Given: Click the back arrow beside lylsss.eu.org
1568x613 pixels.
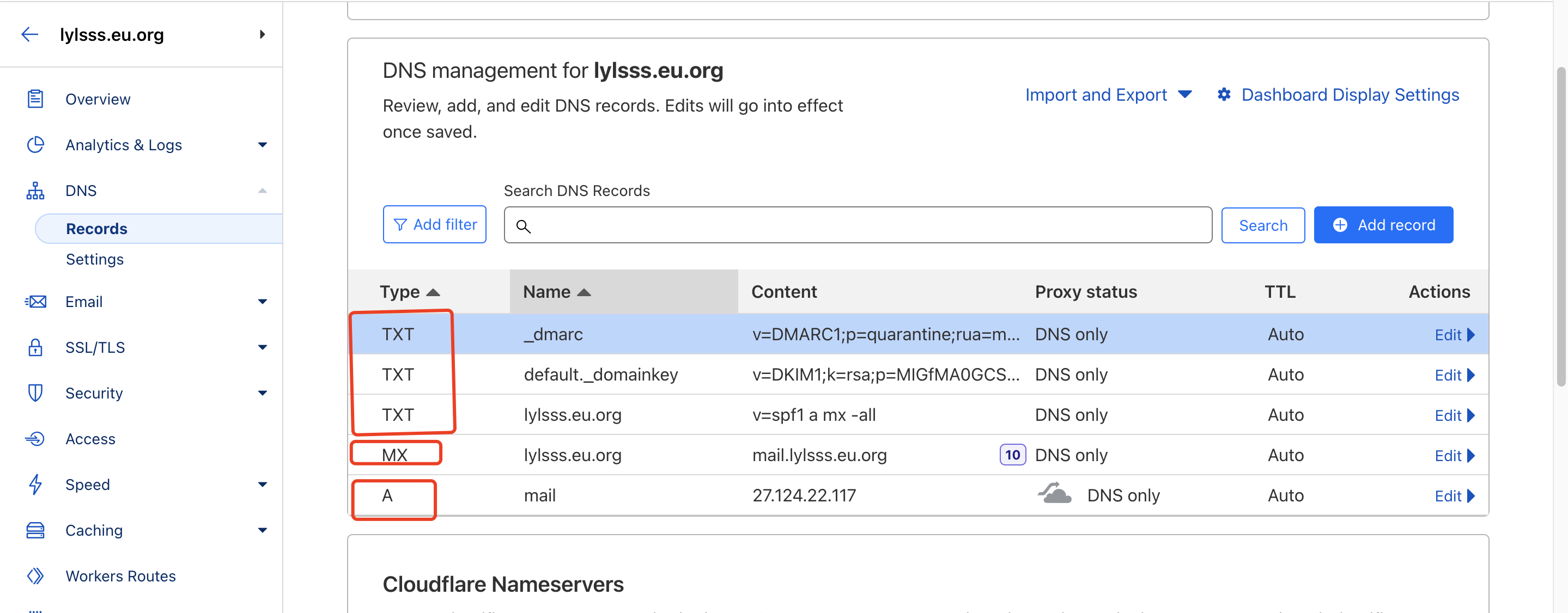Looking at the screenshot, I should [30, 35].
